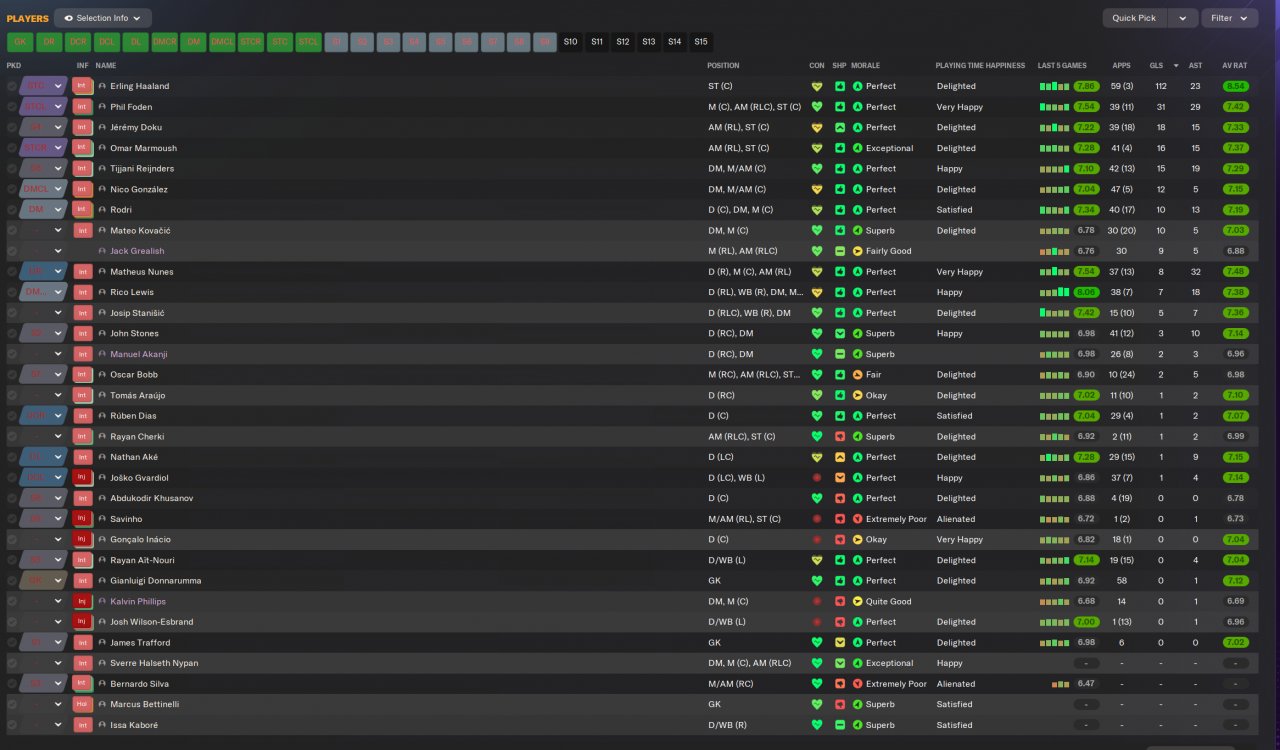The height and width of the screenshot is (750, 1280).
Task: Select the S10 substitute slot
Action: pyautogui.click(x=571, y=42)
